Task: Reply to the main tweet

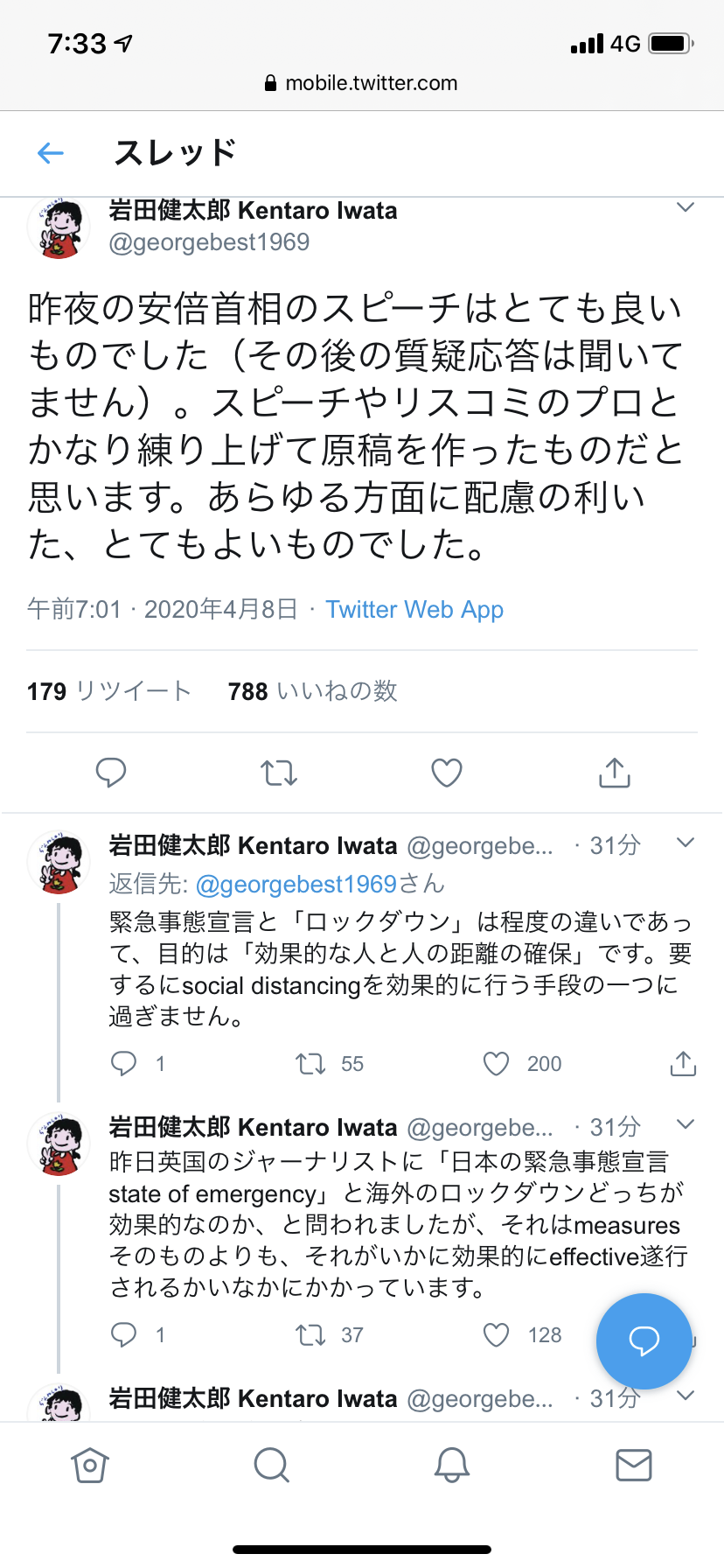Action: [111, 773]
